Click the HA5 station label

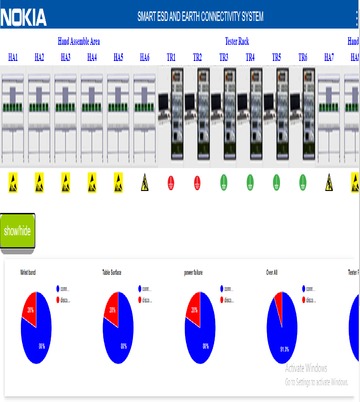(x=118, y=57)
